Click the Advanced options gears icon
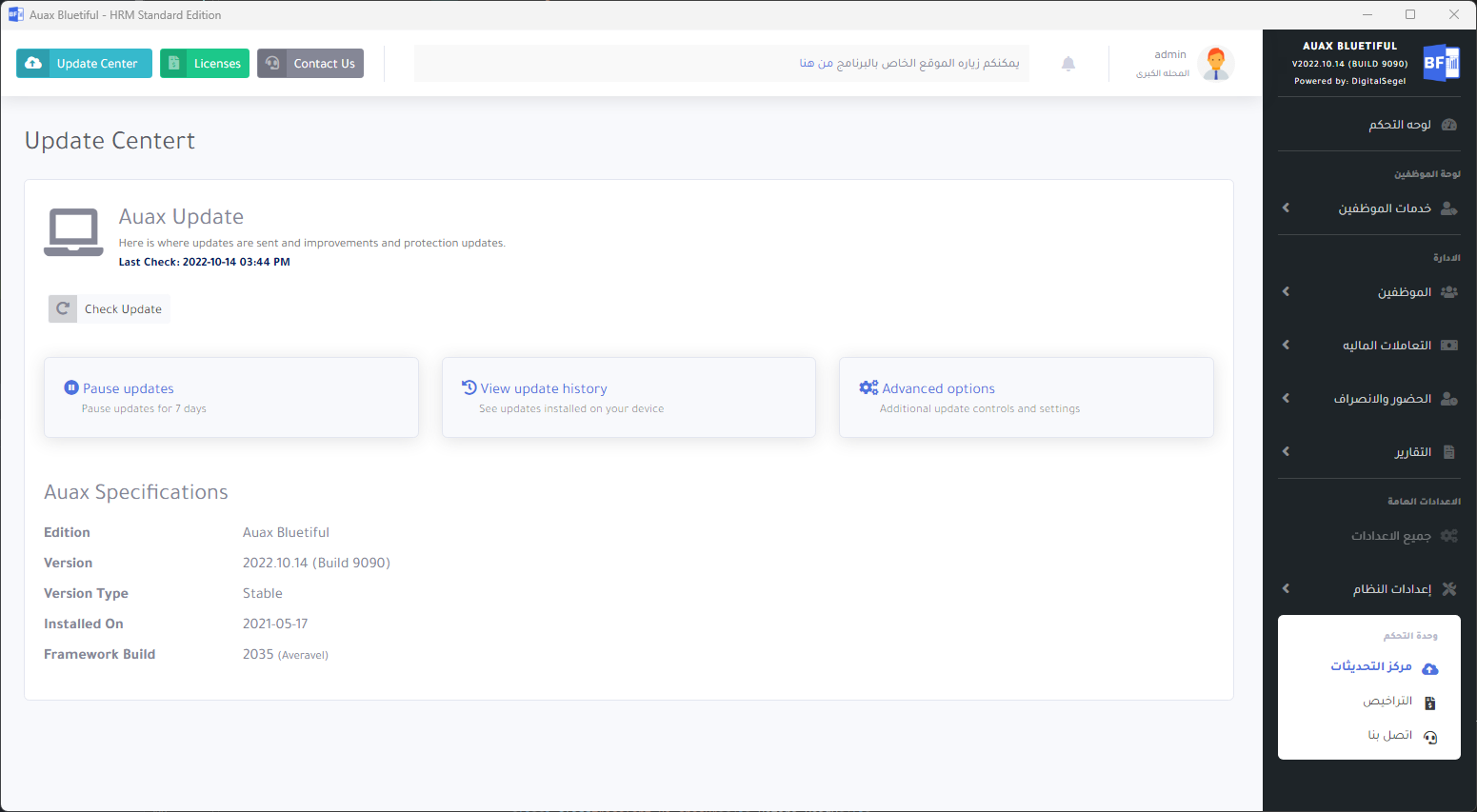This screenshot has height=812, width=1477. (x=868, y=387)
